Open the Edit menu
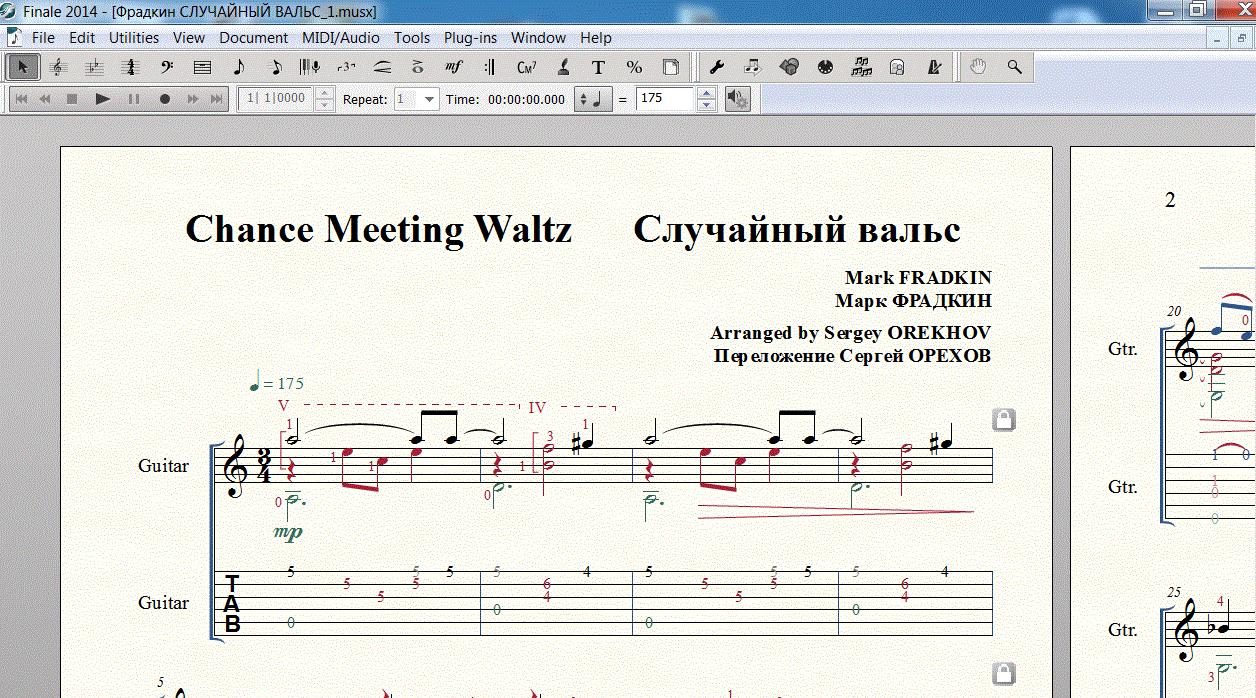Viewport: 1256px width, 698px height. 82,38
